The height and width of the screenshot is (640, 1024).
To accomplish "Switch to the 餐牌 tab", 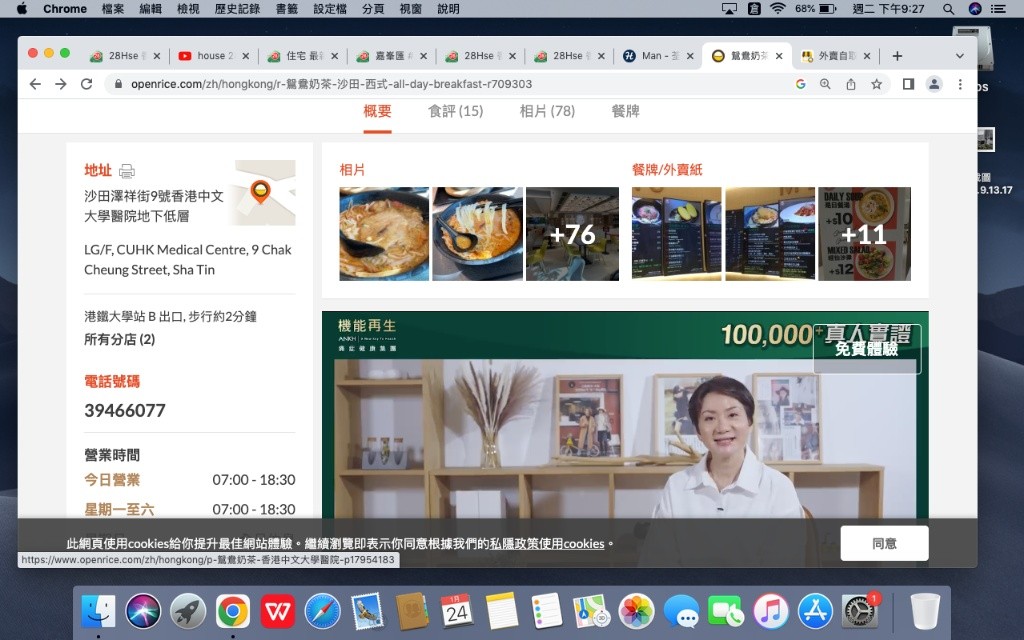I will pyautogui.click(x=626, y=111).
